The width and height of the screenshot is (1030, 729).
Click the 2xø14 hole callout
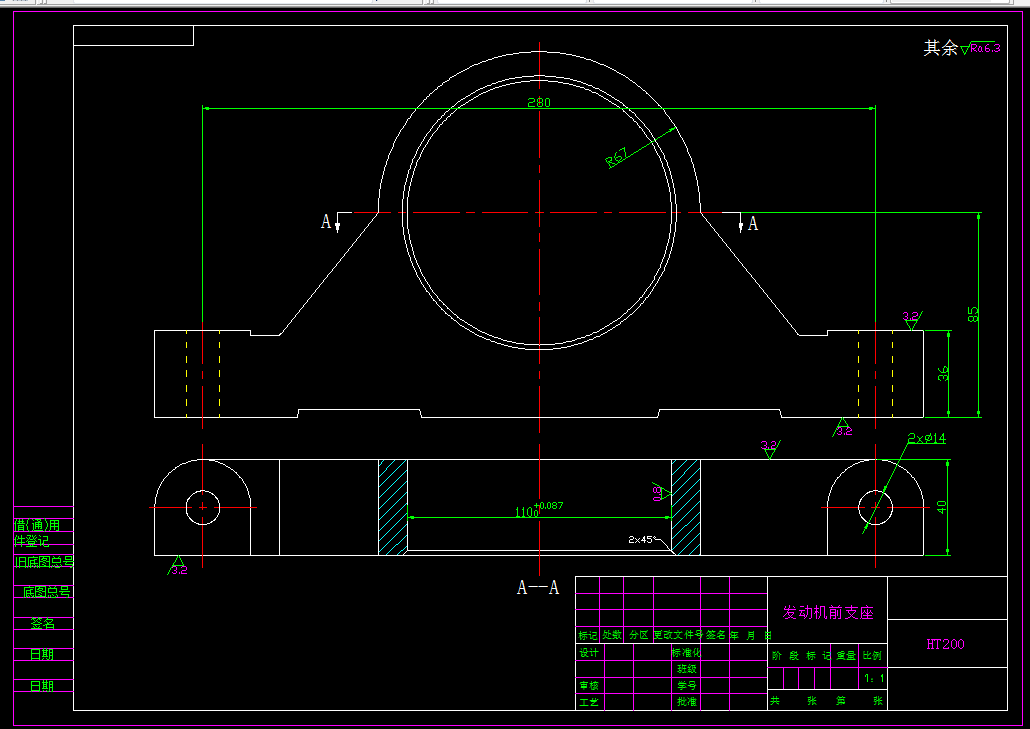pos(926,438)
